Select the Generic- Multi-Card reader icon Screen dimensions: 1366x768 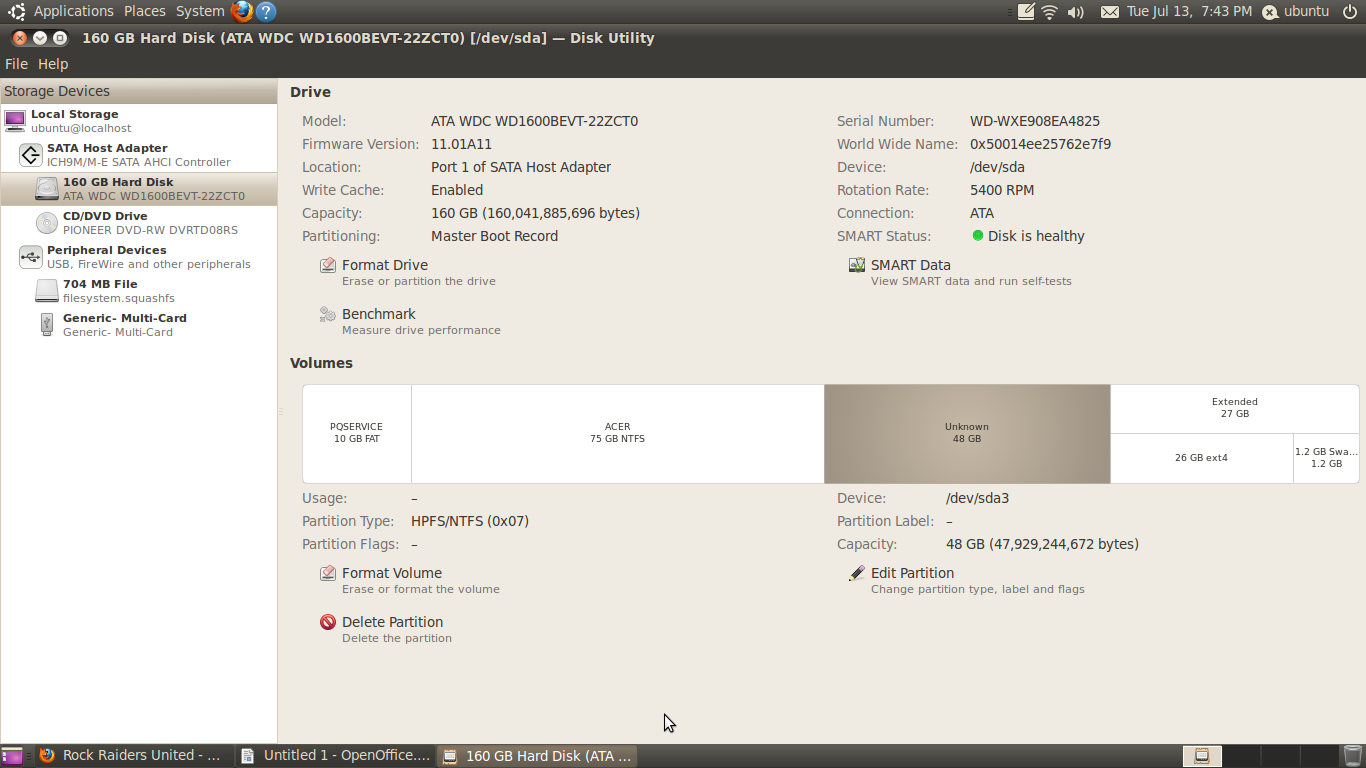[47, 325]
